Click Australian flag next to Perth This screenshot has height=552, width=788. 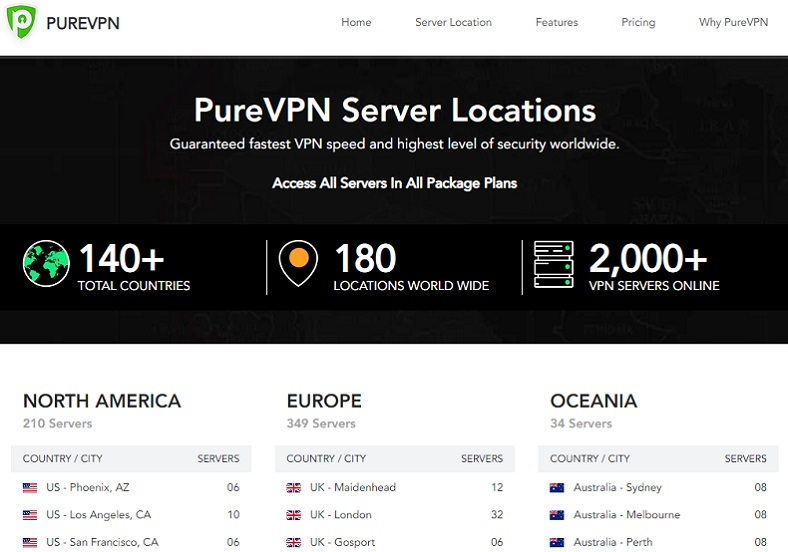tap(557, 542)
